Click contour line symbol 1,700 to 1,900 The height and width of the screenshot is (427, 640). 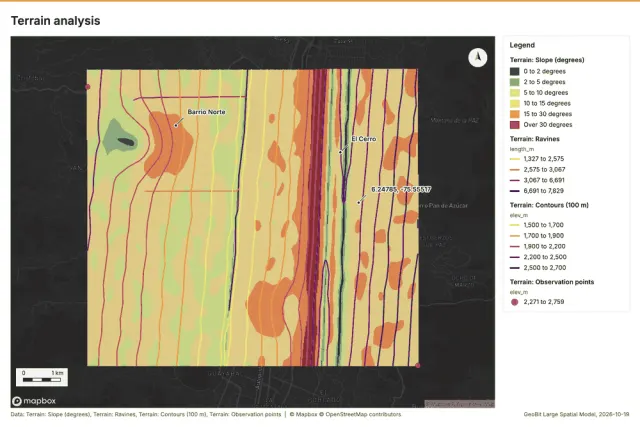coord(515,236)
